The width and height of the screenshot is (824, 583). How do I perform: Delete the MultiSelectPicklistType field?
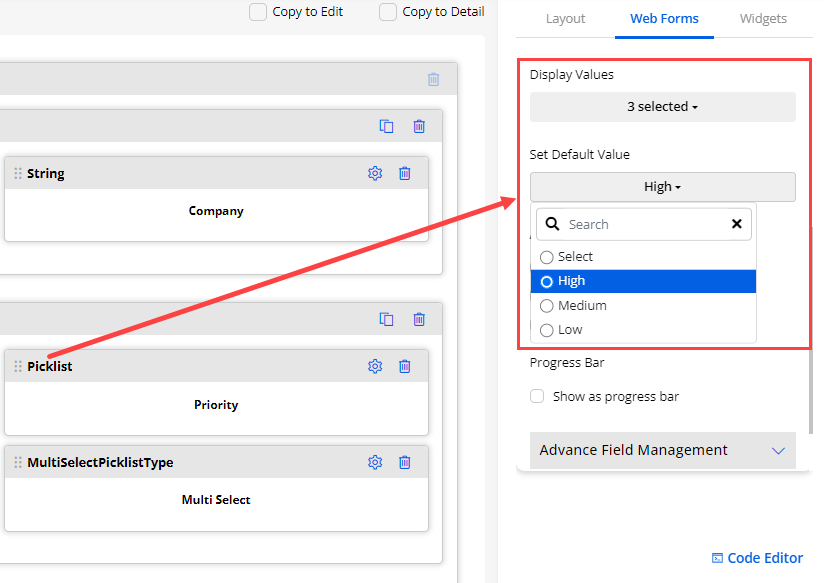coord(404,462)
